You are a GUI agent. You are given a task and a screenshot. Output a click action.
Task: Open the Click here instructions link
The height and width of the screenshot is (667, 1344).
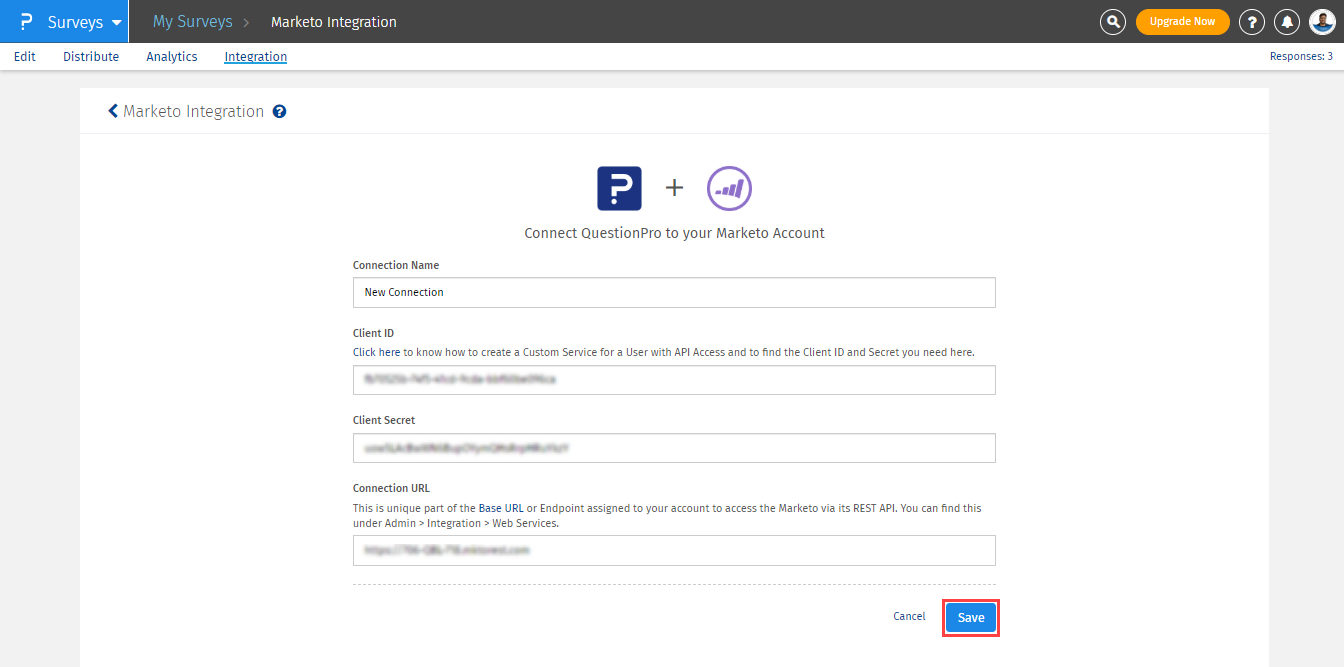376,351
